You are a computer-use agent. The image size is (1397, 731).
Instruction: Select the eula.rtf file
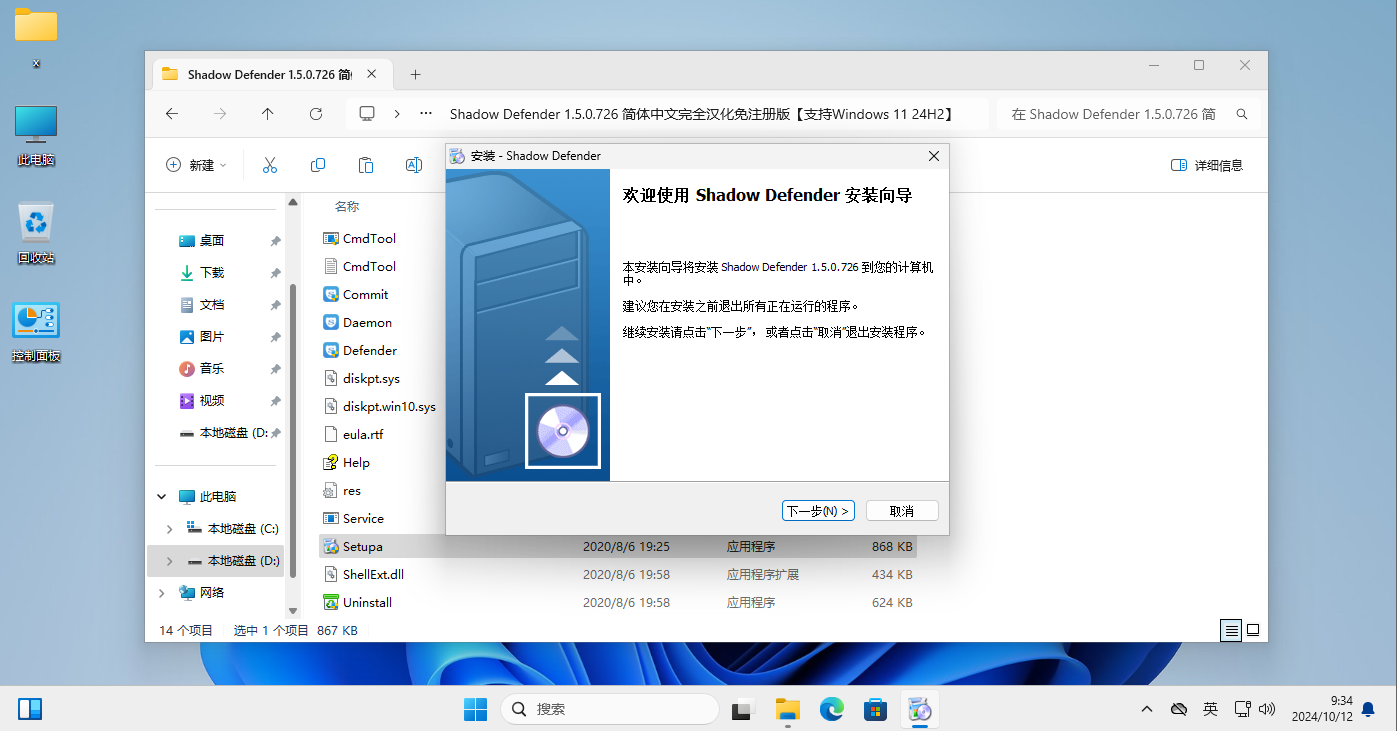click(354, 435)
